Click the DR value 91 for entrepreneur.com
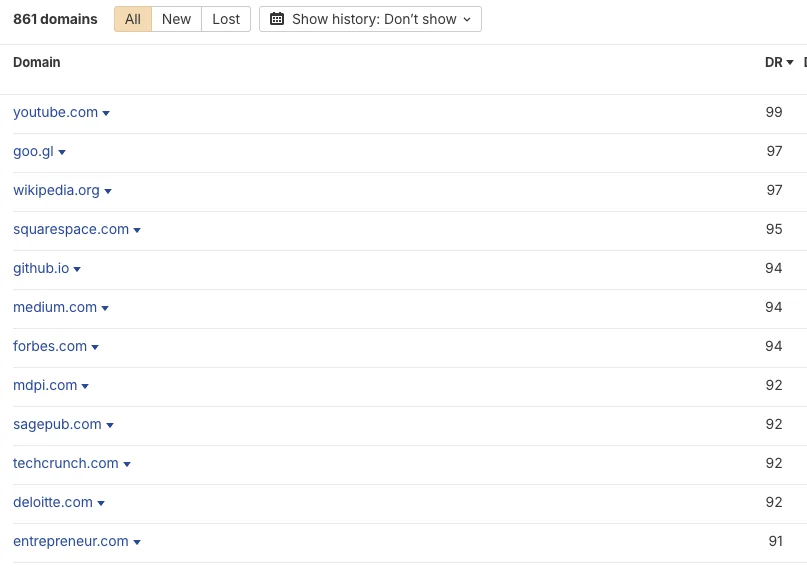807x570 pixels. (776, 541)
